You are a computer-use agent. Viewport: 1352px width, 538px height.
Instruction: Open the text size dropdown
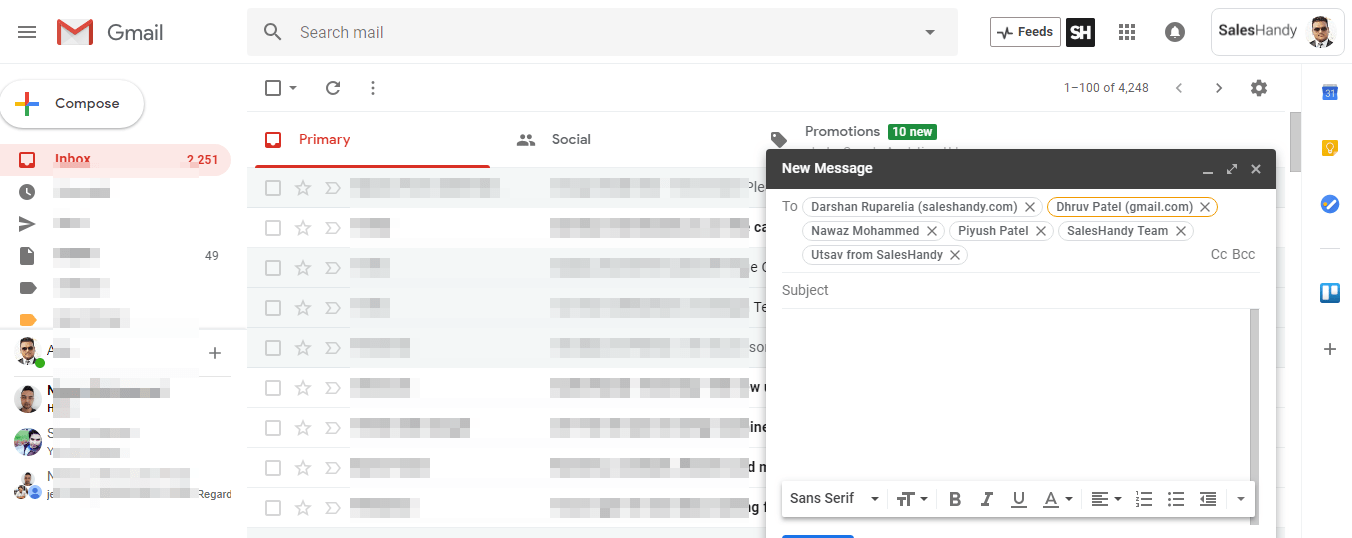pos(912,499)
